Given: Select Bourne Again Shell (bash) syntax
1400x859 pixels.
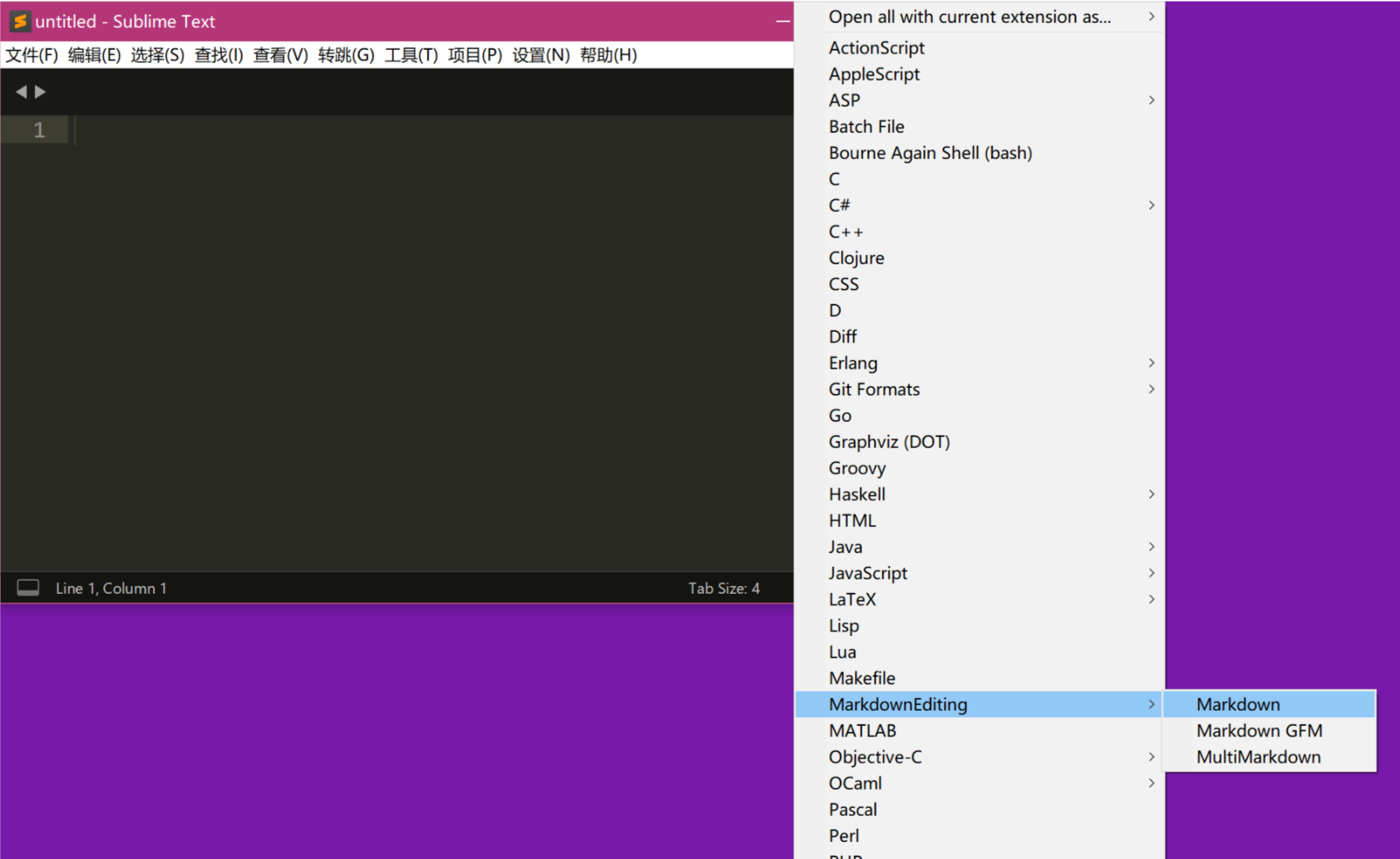Looking at the screenshot, I should click(980, 153).
